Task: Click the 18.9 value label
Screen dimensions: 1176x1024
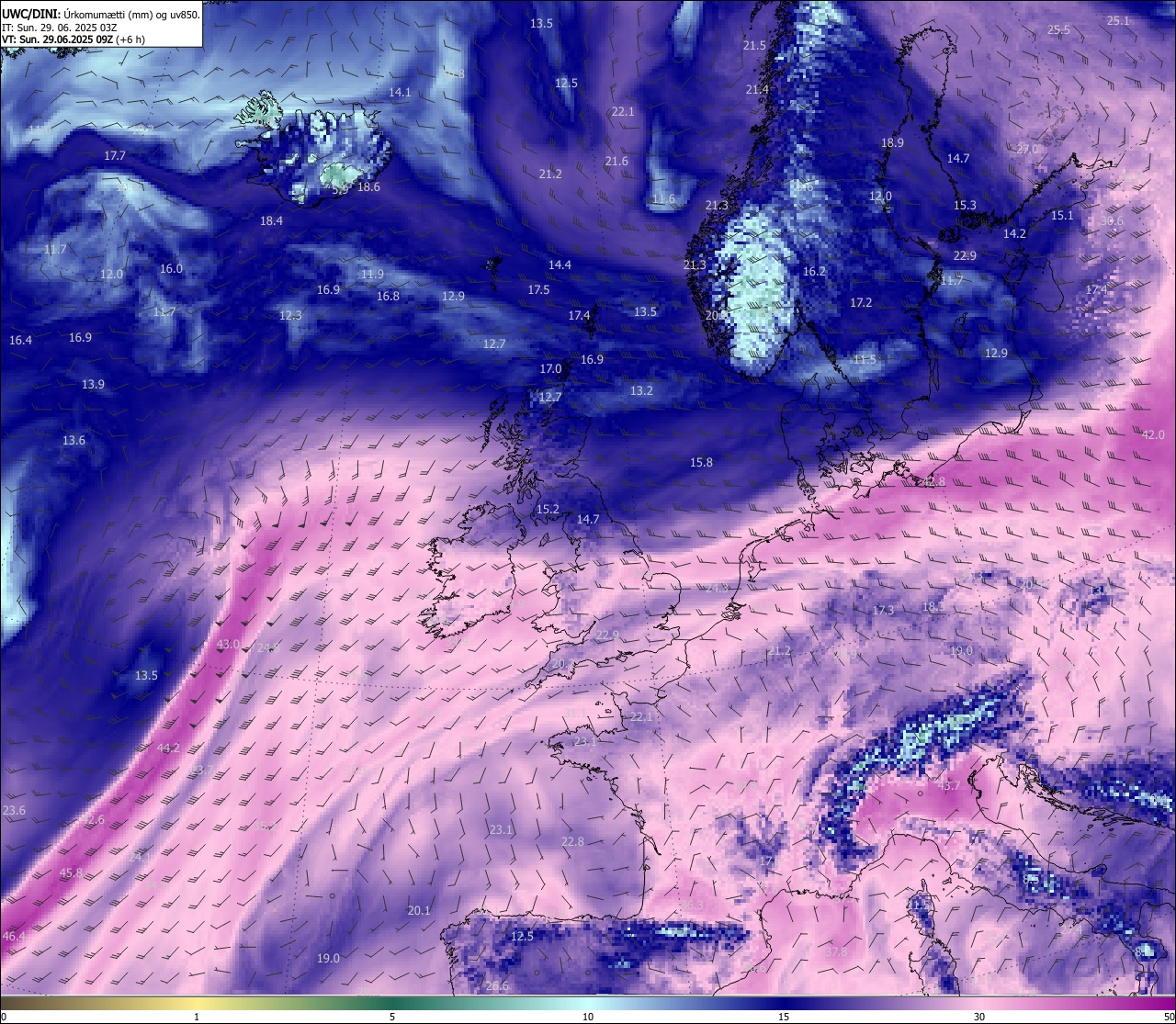Action: tap(892, 142)
